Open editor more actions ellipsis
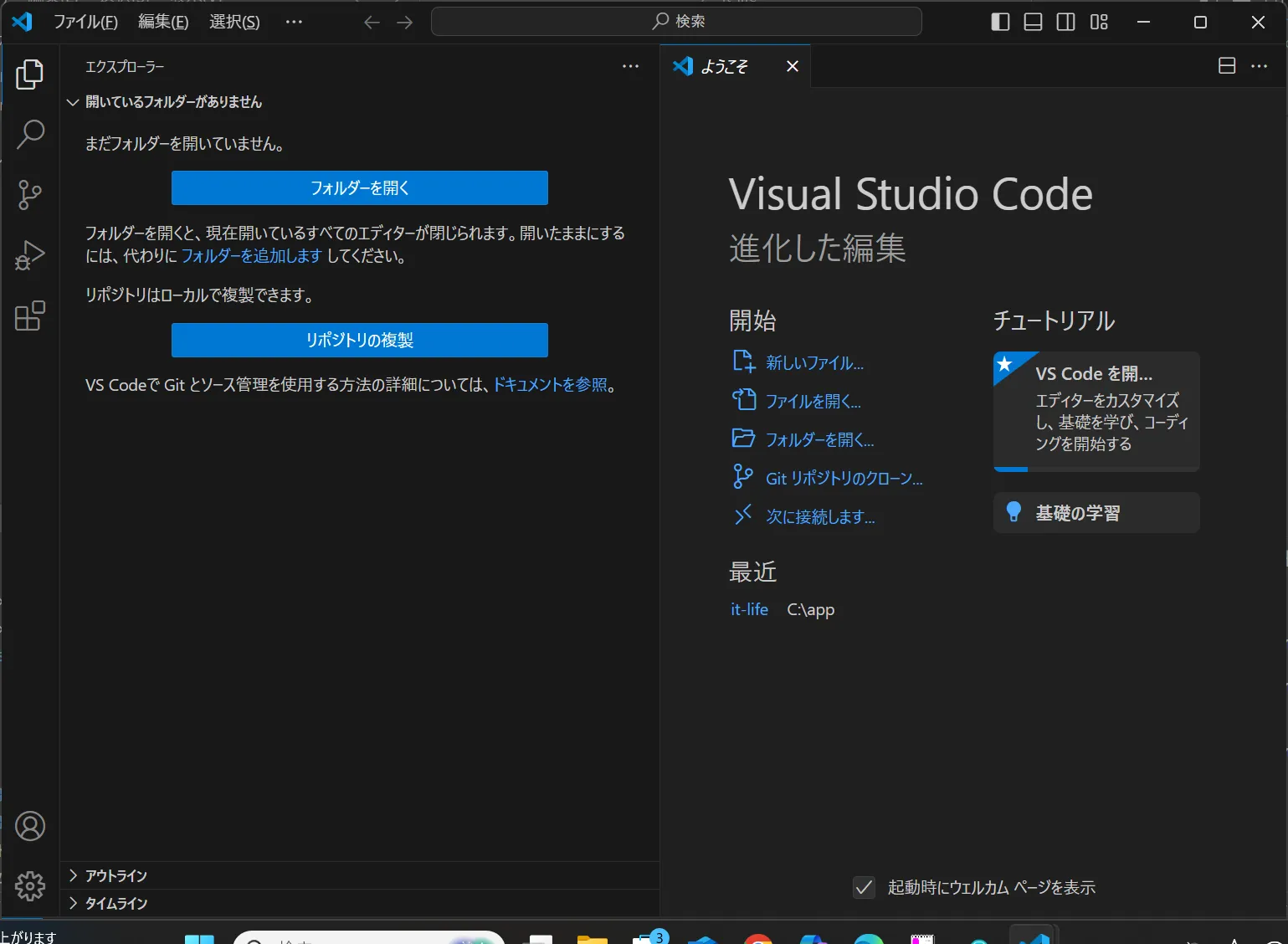 1259,66
